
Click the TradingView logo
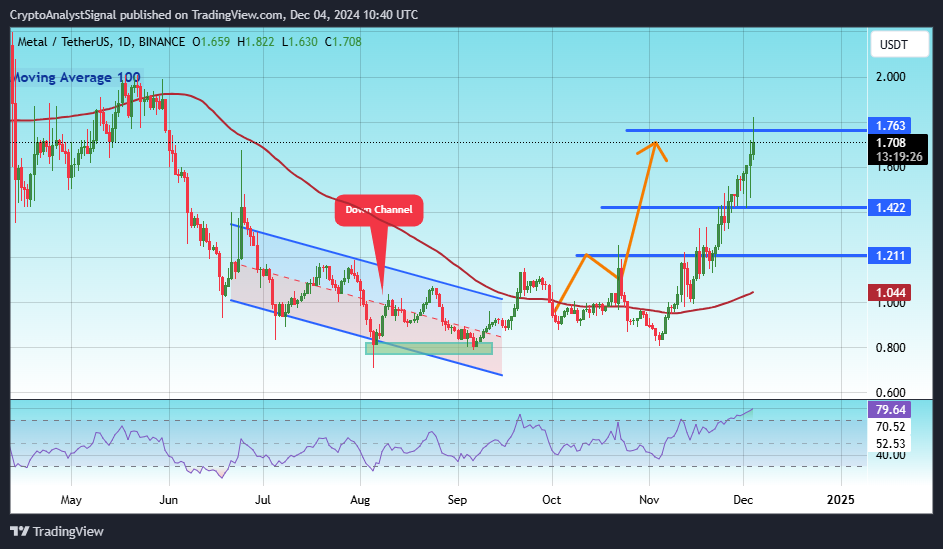click(x=57, y=532)
